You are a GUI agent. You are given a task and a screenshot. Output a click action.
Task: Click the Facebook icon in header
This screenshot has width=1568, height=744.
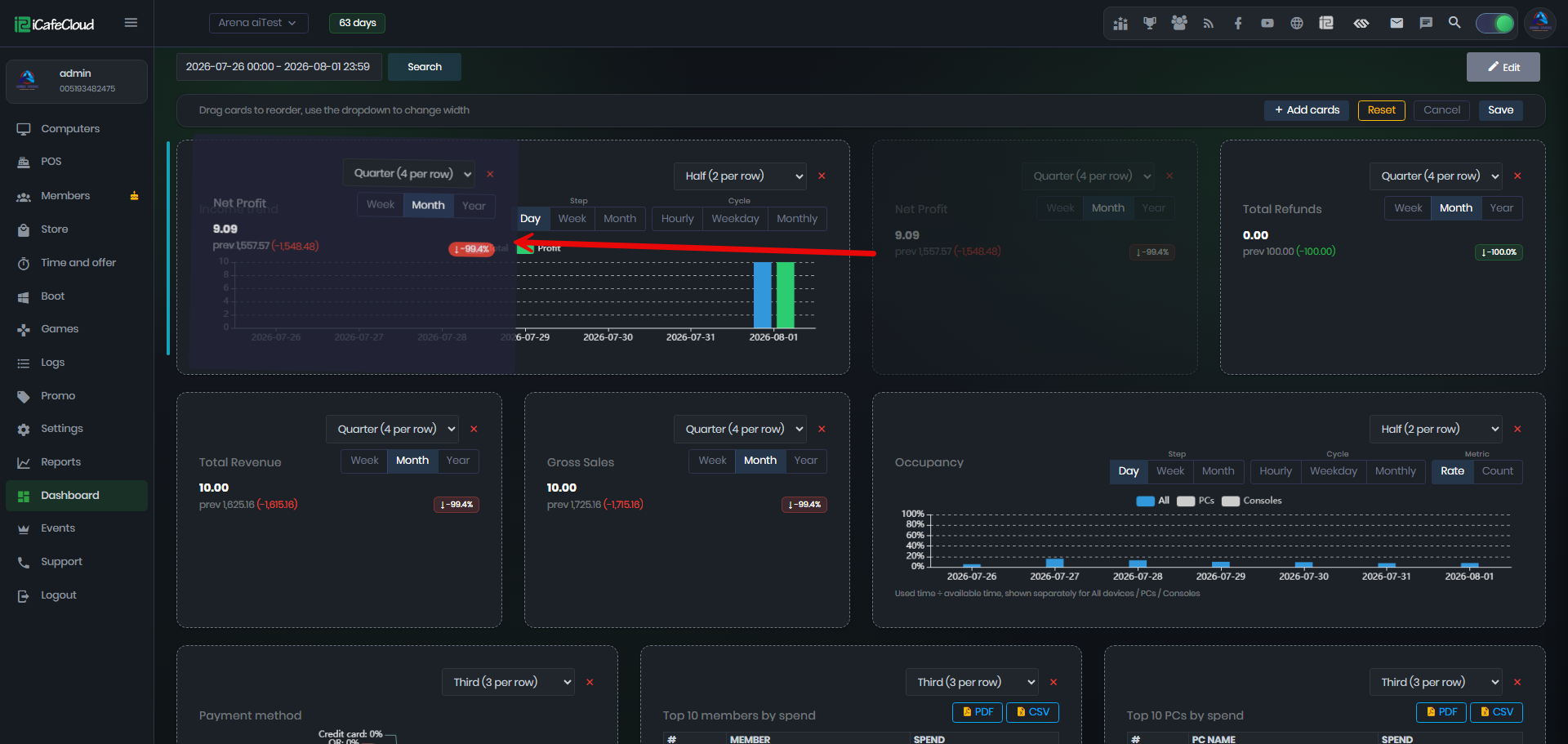click(x=1238, y=23)
